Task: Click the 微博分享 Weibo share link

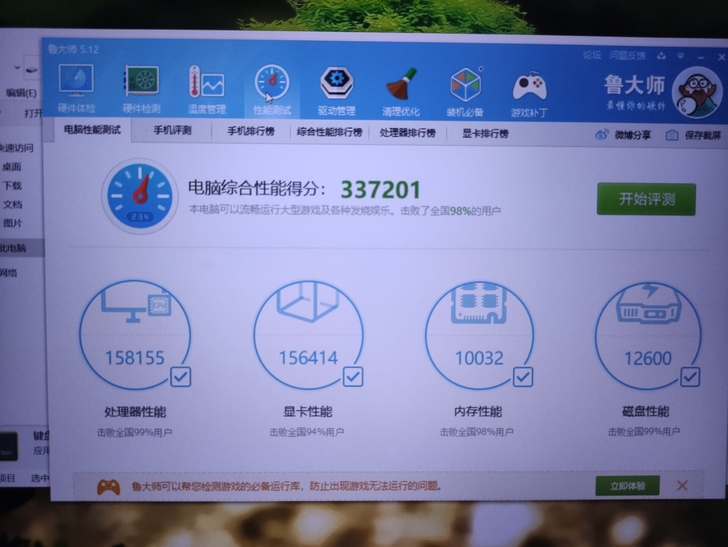Action: (623, 135)
